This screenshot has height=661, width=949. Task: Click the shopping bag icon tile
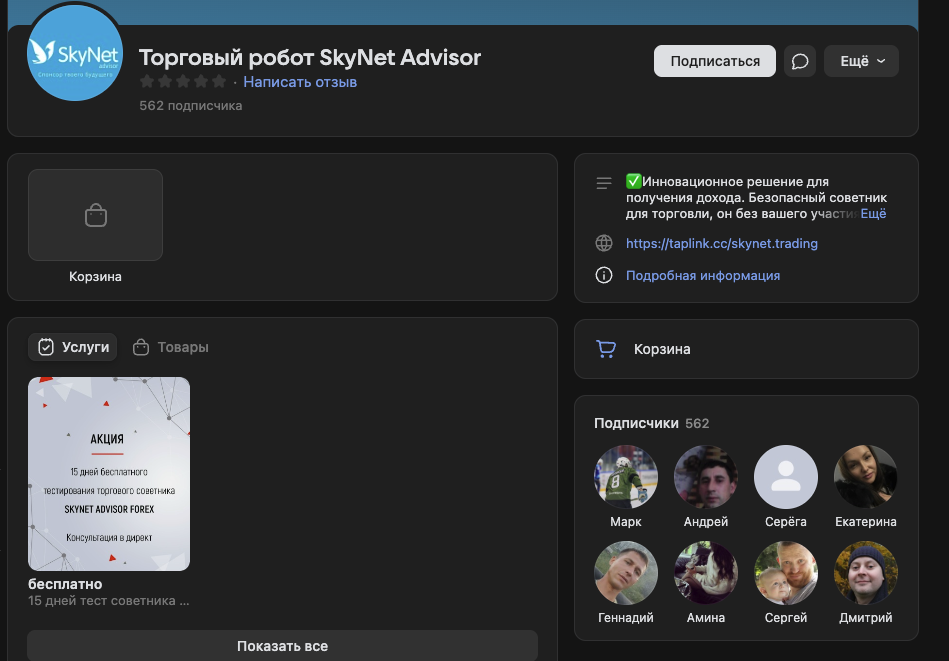(95, 215)
